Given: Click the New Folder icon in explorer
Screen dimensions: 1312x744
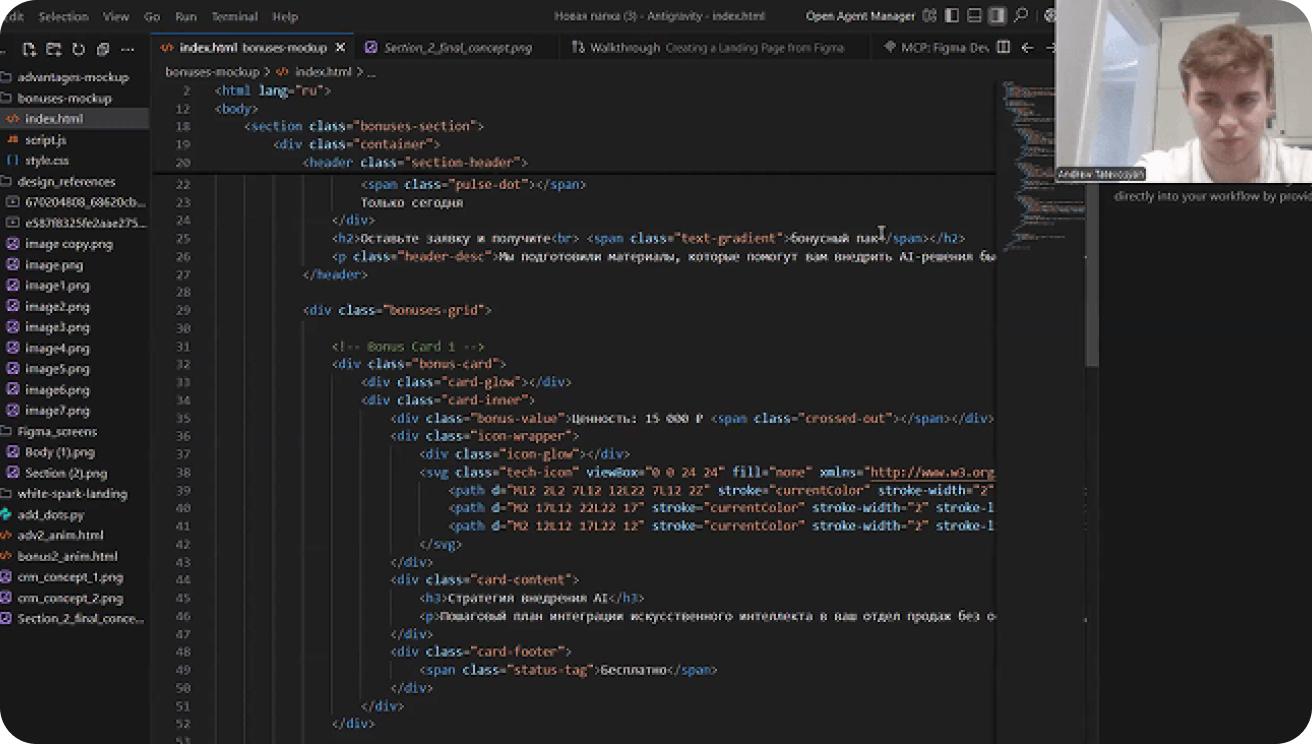Looking at the screenshot, I should 53,49.
